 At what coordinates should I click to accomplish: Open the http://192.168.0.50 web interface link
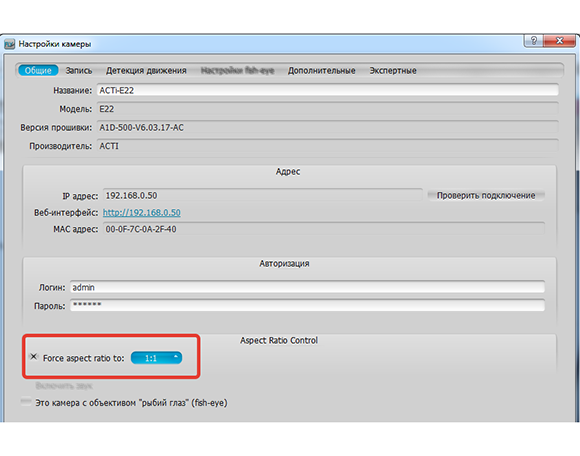coord(142,213)
